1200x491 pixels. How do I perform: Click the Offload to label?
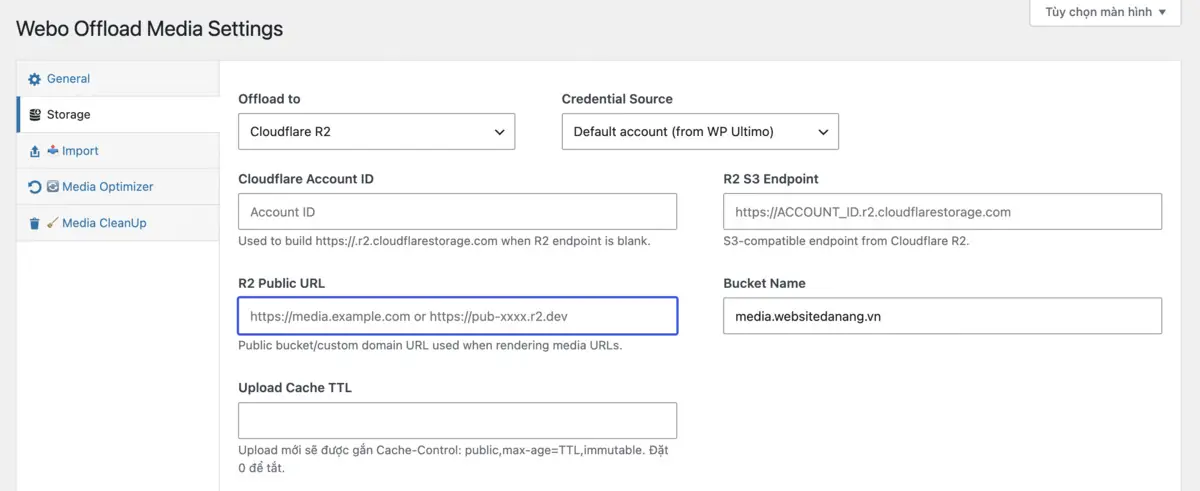pos(269,99)
